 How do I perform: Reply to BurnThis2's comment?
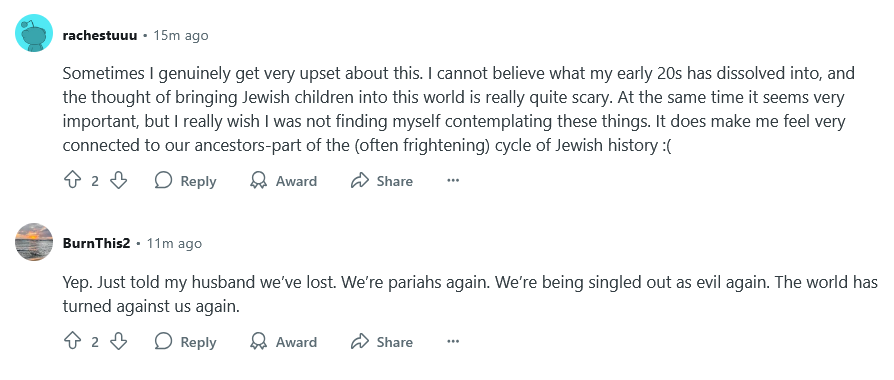186,342
